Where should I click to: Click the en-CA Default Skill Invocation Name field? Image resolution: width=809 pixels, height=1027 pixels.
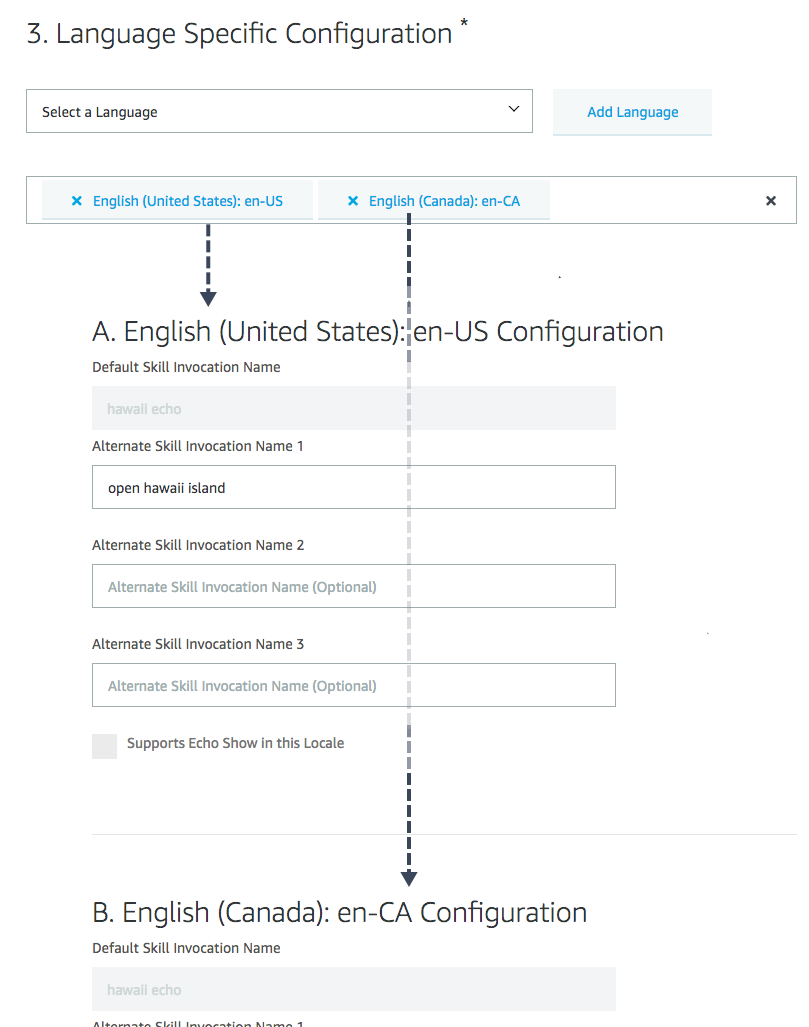tap(353, 990)
